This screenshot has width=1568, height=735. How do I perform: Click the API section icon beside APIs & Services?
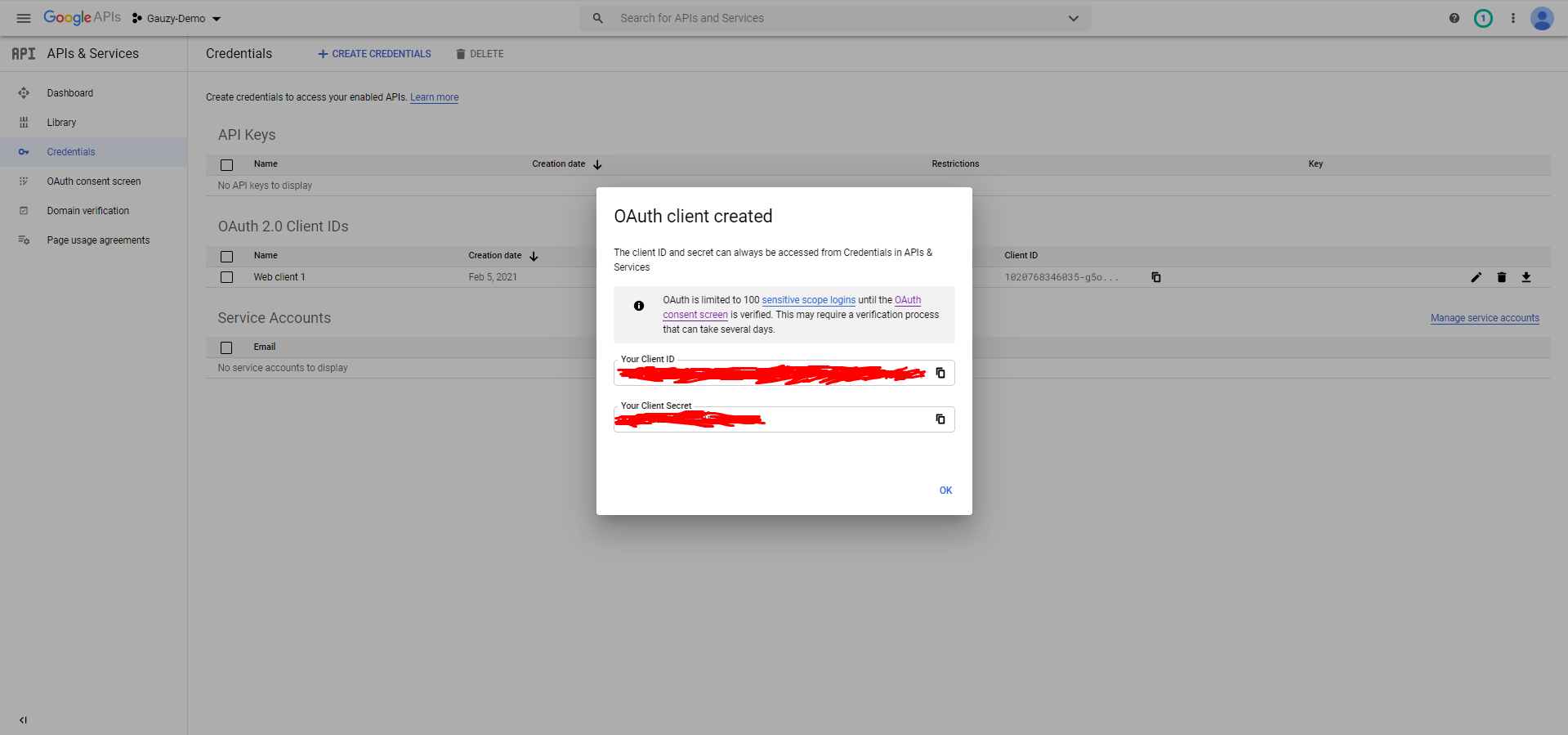24,54
